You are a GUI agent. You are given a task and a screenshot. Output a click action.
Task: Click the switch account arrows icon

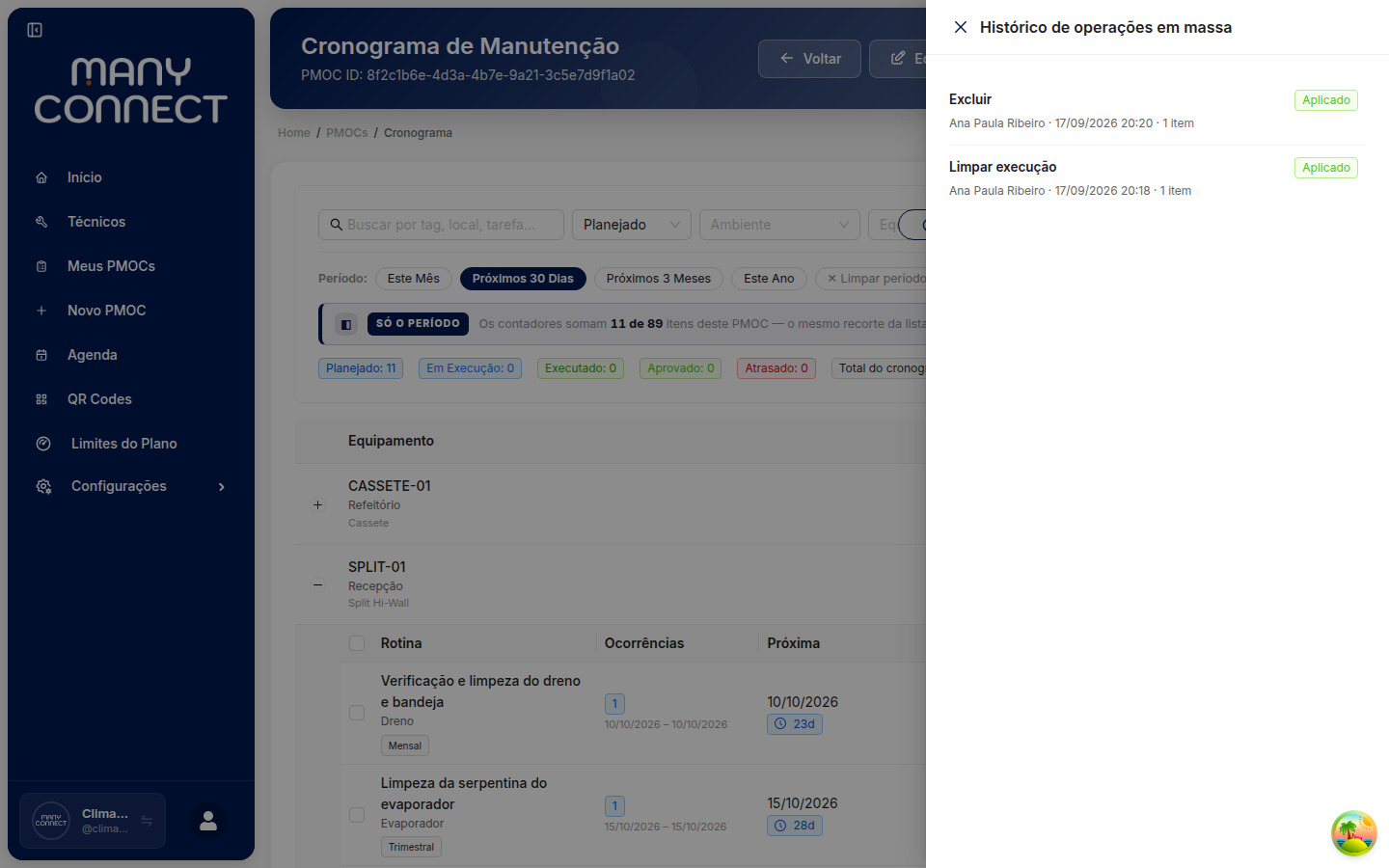click(147, 821)
